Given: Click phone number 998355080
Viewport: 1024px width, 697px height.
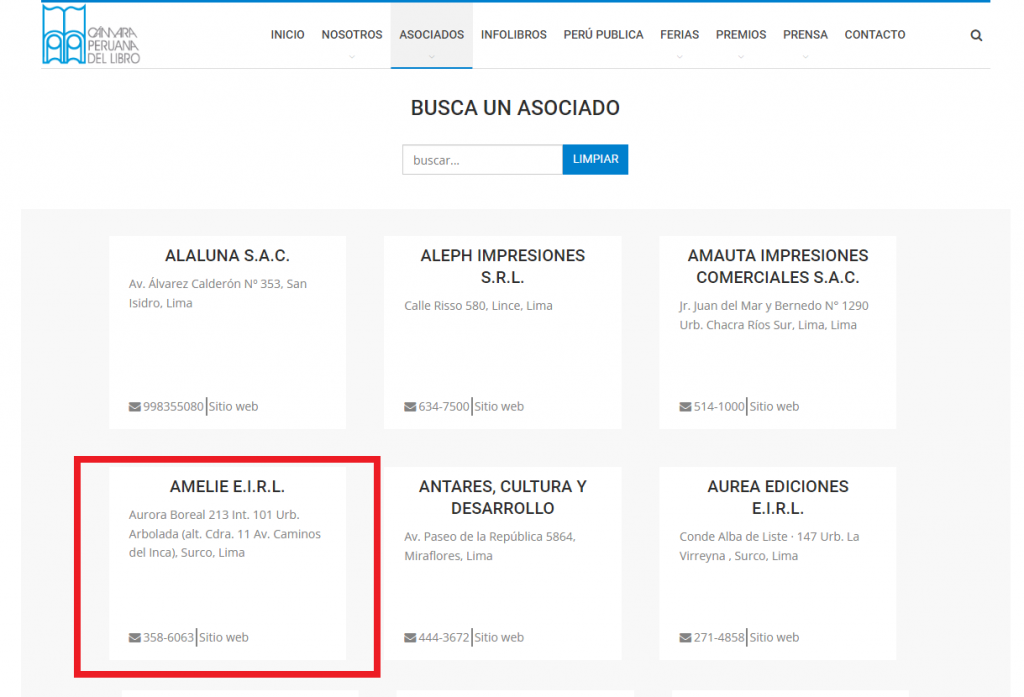Looking at the screenshot, I should [x=173, y=406].
